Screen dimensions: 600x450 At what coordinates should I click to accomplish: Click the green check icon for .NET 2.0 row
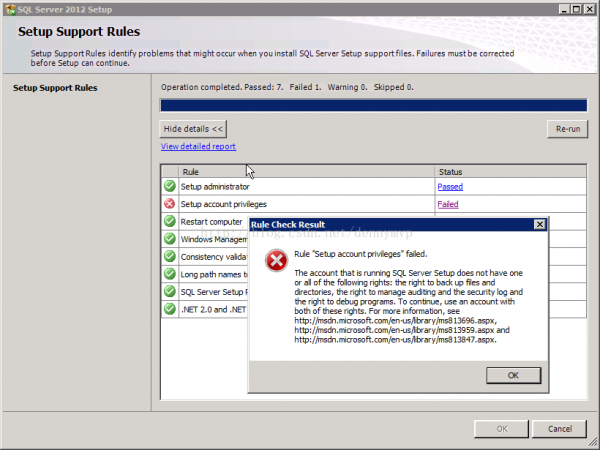170,309
